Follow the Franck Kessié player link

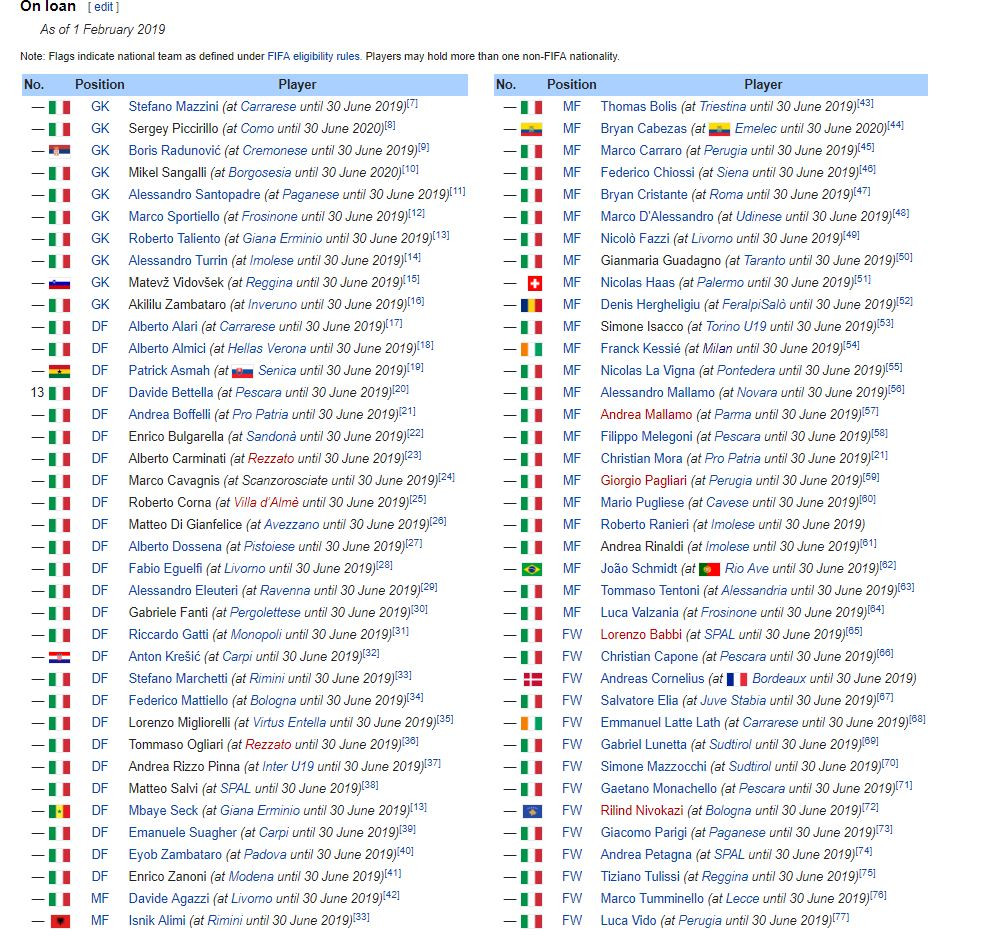click(x=640, y=348)
